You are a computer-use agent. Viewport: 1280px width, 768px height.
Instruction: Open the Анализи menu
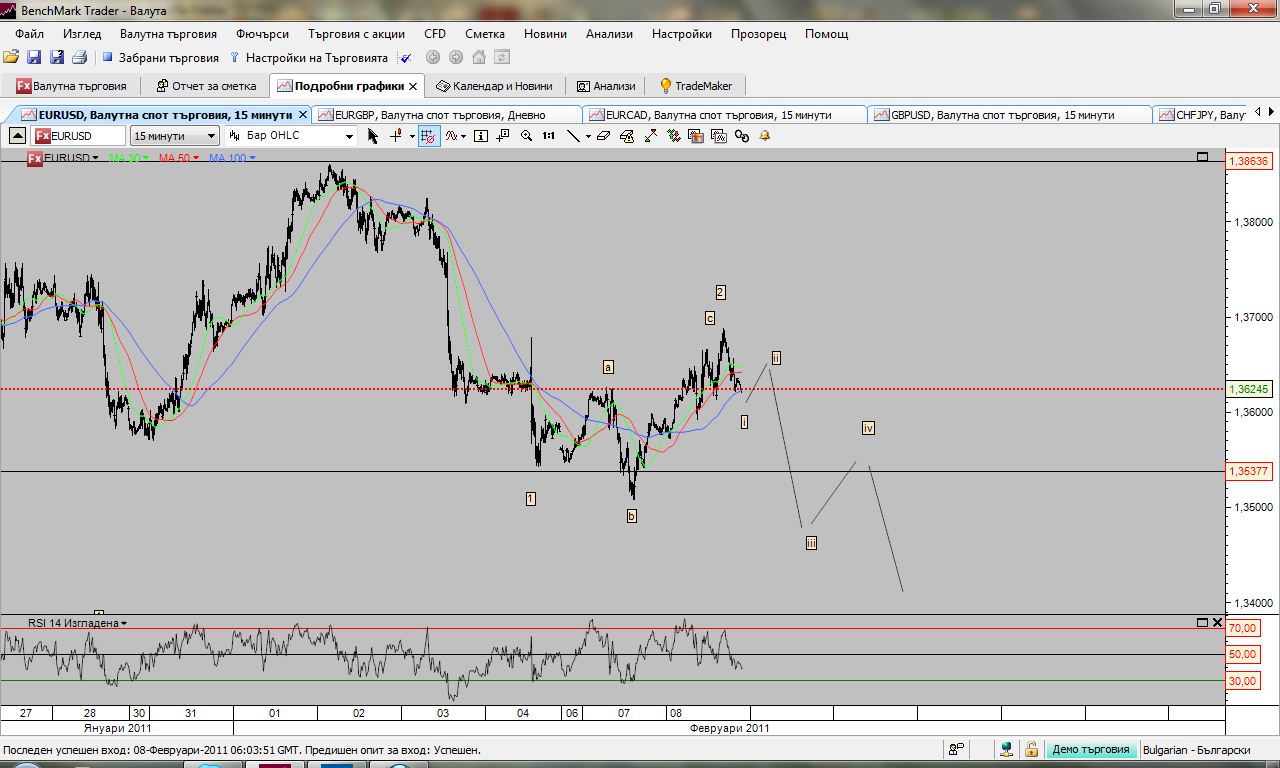(609, 34)
